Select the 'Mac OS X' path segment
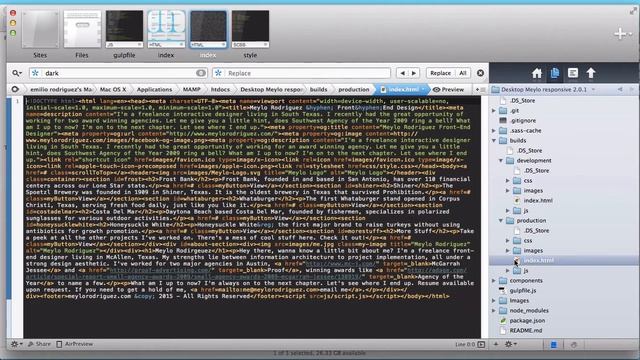This screenshot has height=360, width=640. tap(113, 89)
